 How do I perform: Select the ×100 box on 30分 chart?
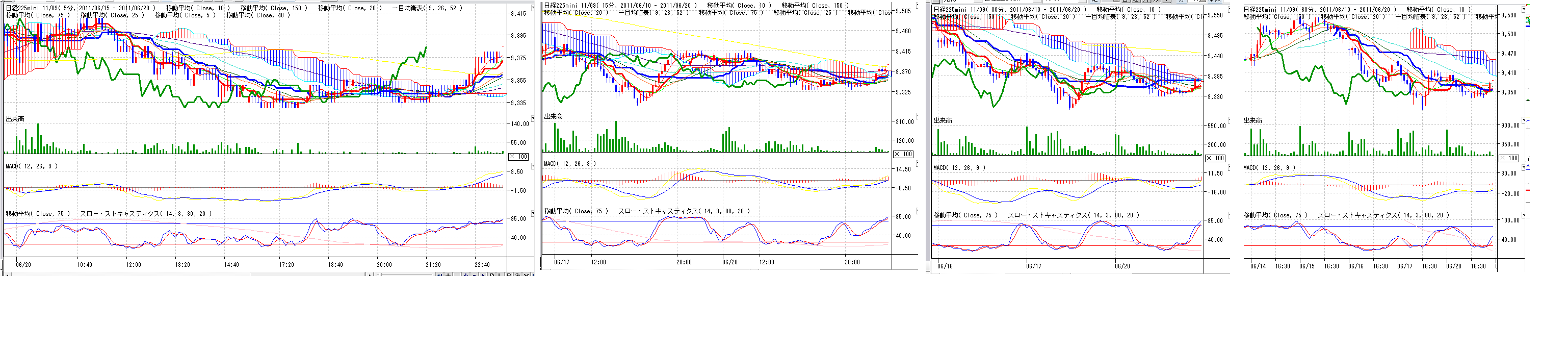[x=1216, y=158]
